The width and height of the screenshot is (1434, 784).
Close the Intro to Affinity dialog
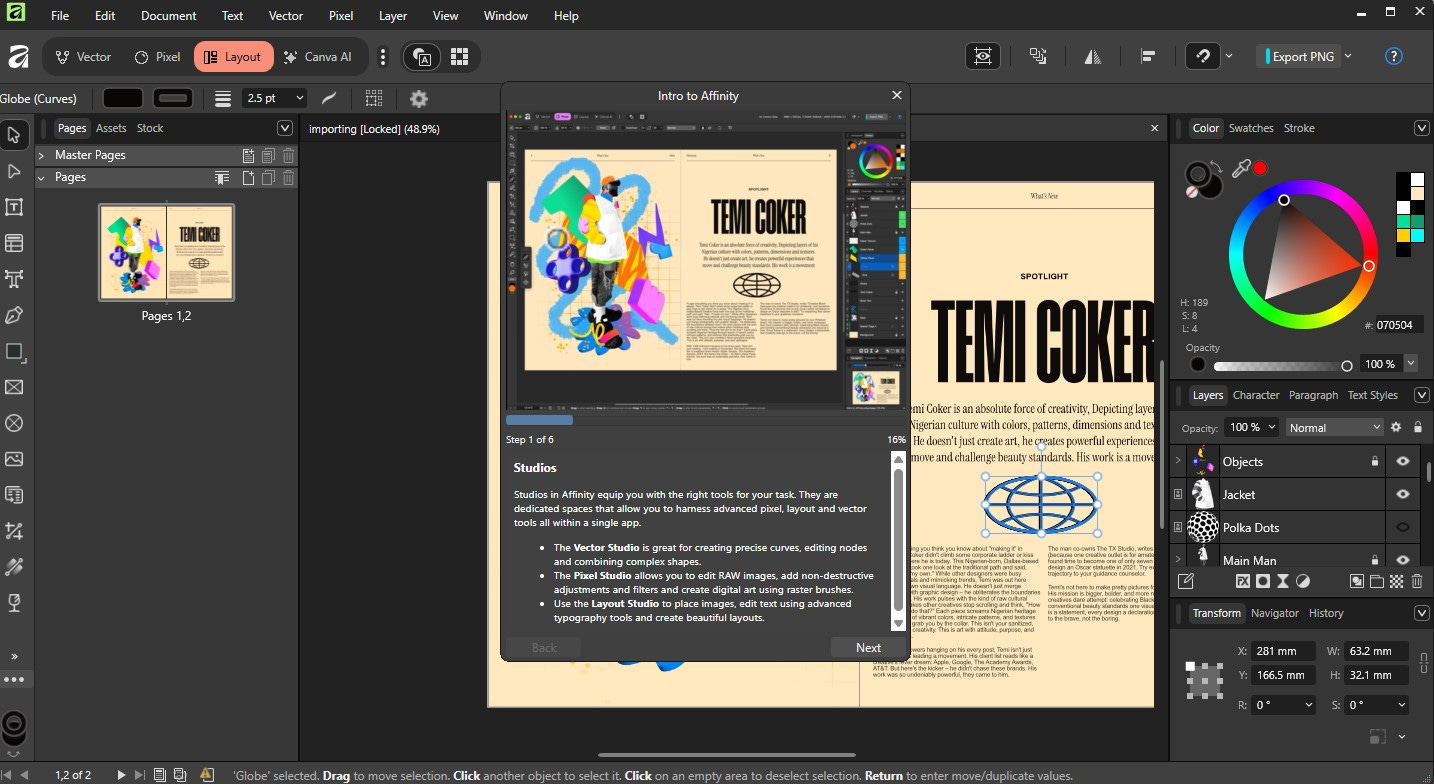[x=896, y=95]
